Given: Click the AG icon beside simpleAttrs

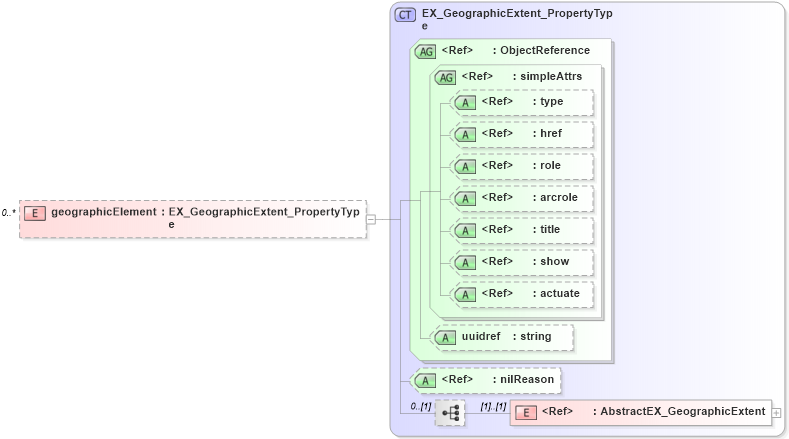Looking at the screenshot, I should (x=446, y=78).
